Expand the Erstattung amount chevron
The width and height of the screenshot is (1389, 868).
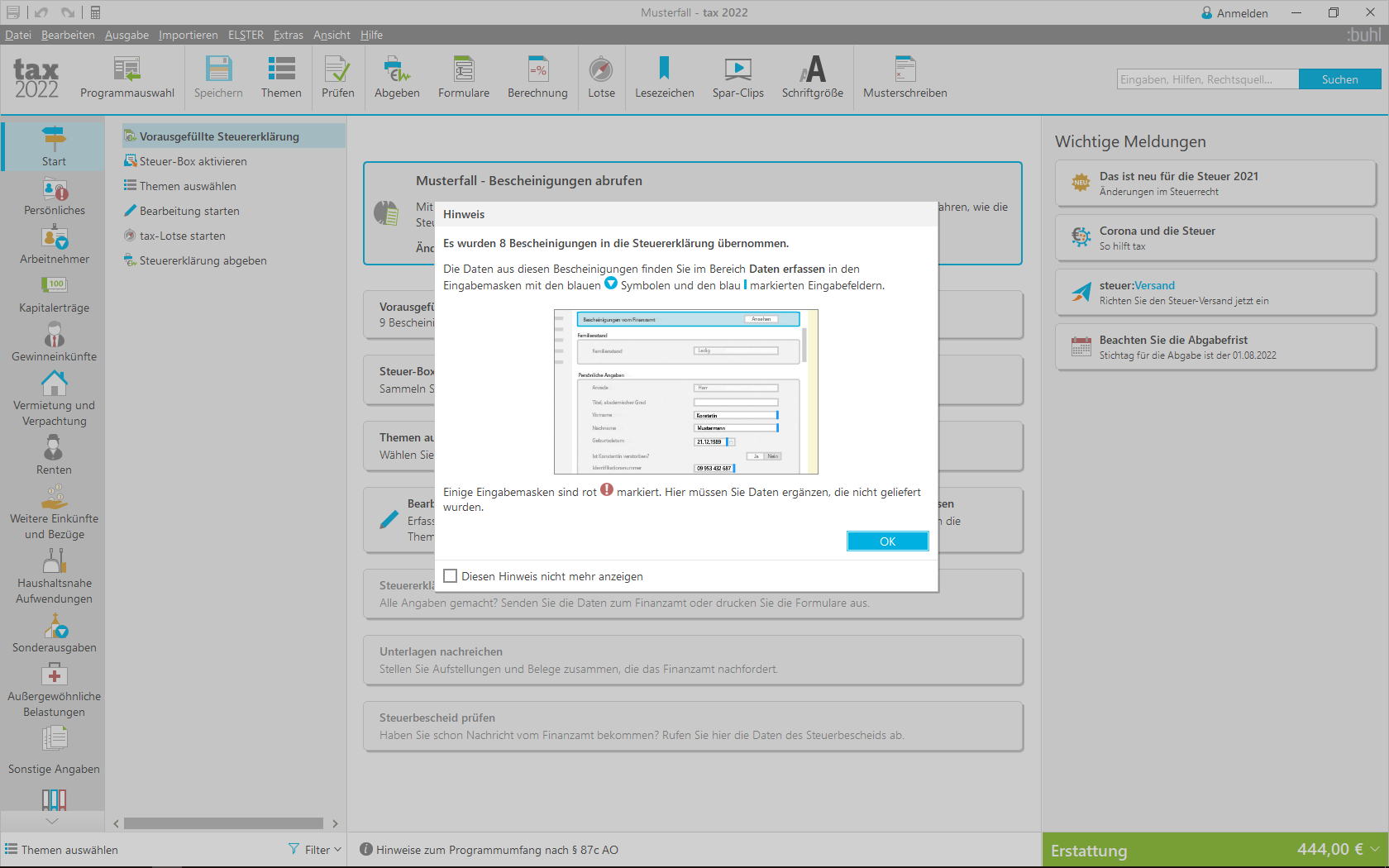pyautogui.click(x=1374, y=849)
